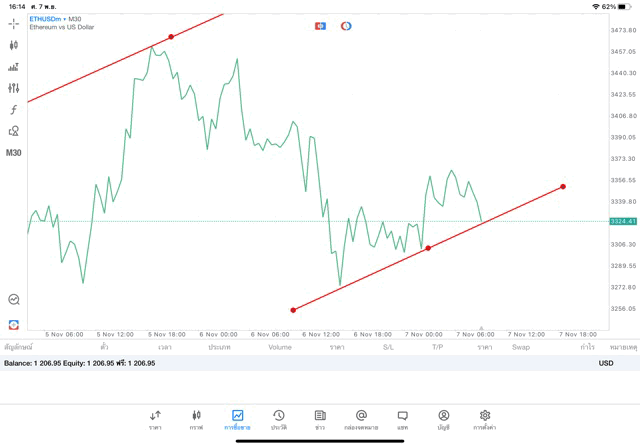The height and width of the screenshot is (447, 640).
Task: Sort by the Volume column header
Action: pos(280,347)
